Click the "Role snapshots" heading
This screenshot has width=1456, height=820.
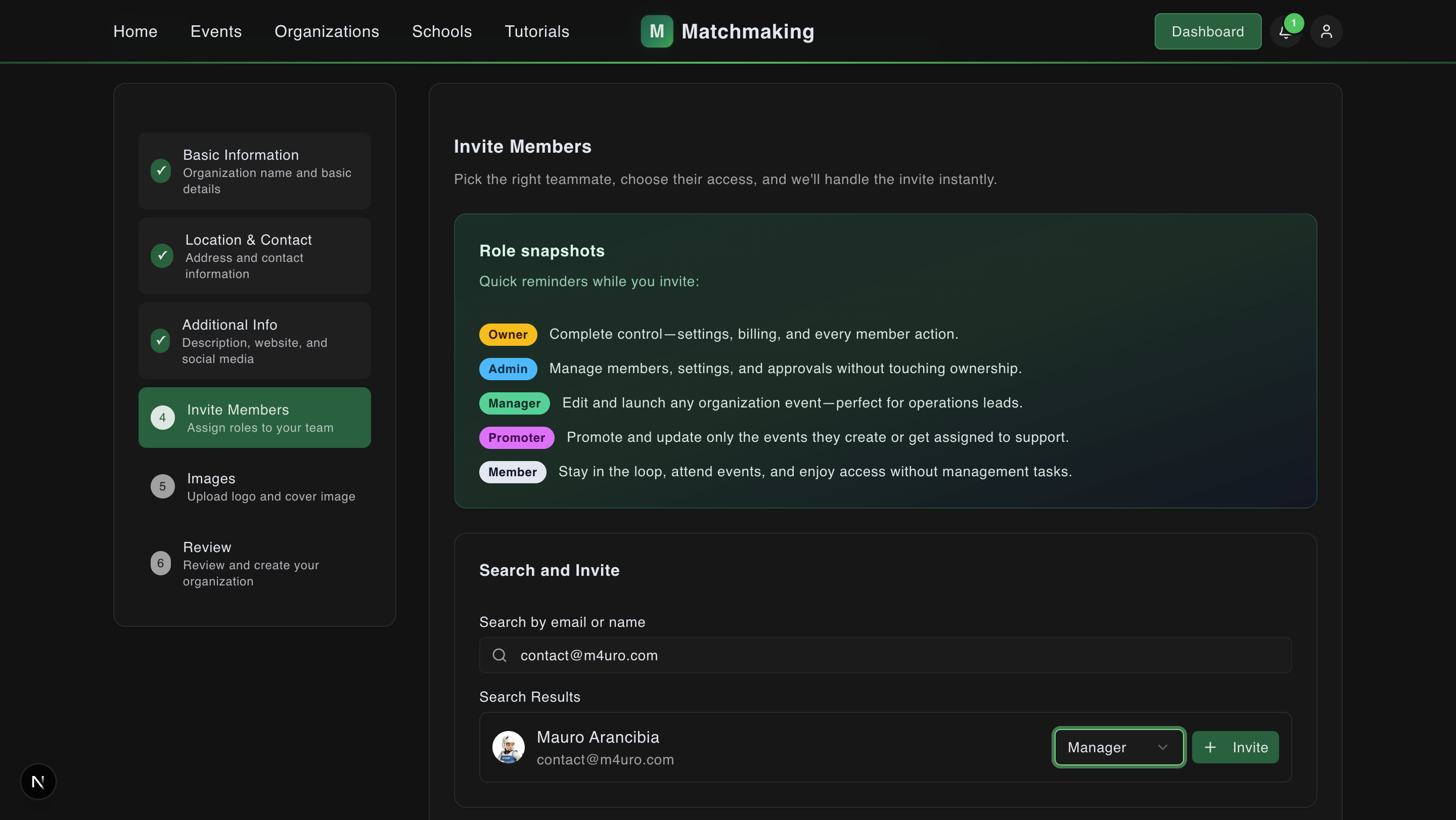point(542,251)
